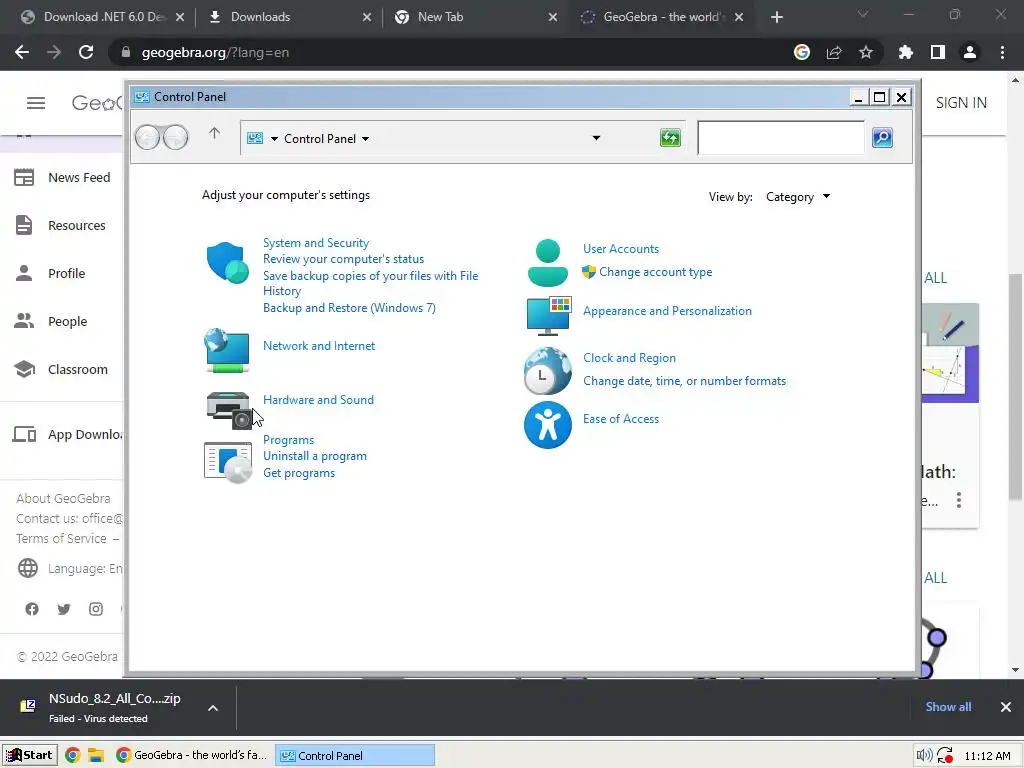Click GeoGebra Twitter icon
This screenshot has width=1024, height=768.
tap(64, 609)
